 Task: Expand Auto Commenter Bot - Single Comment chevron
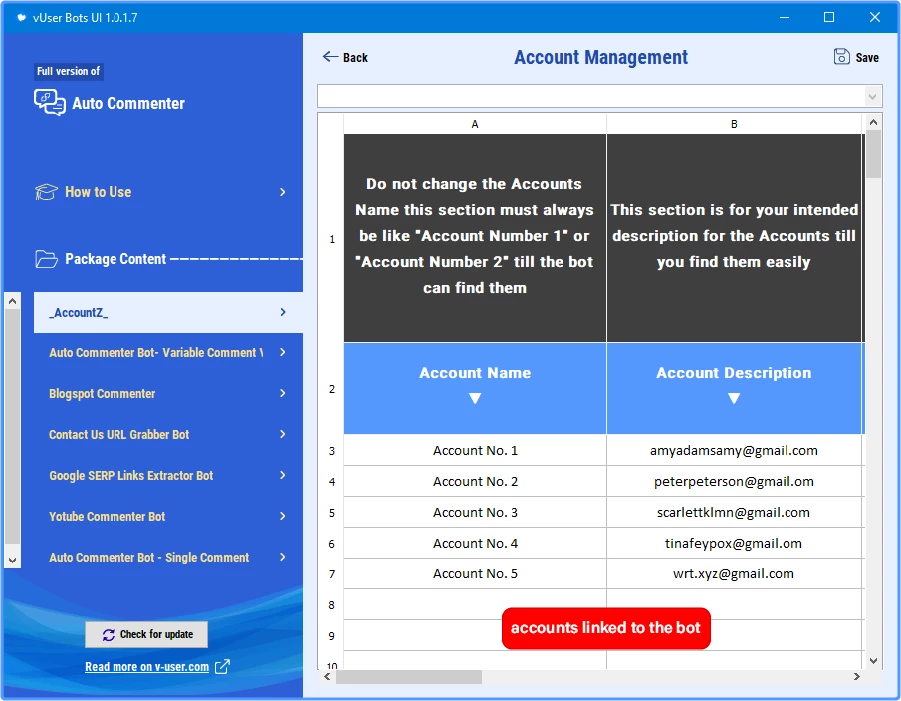[283, 557]
